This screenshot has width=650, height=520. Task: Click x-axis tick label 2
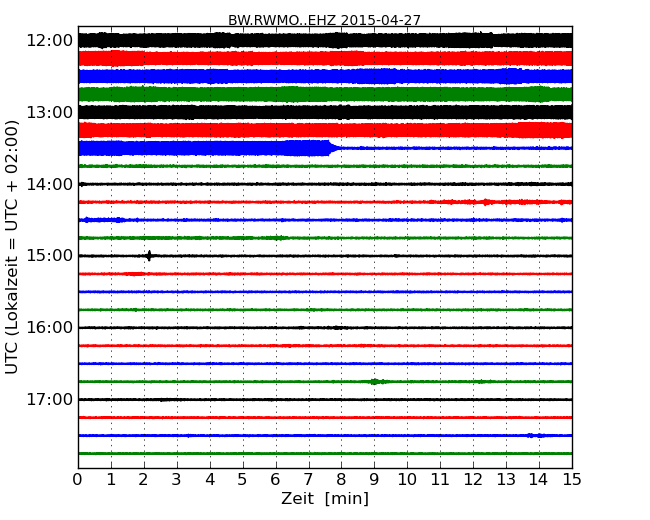pos(143,480)
